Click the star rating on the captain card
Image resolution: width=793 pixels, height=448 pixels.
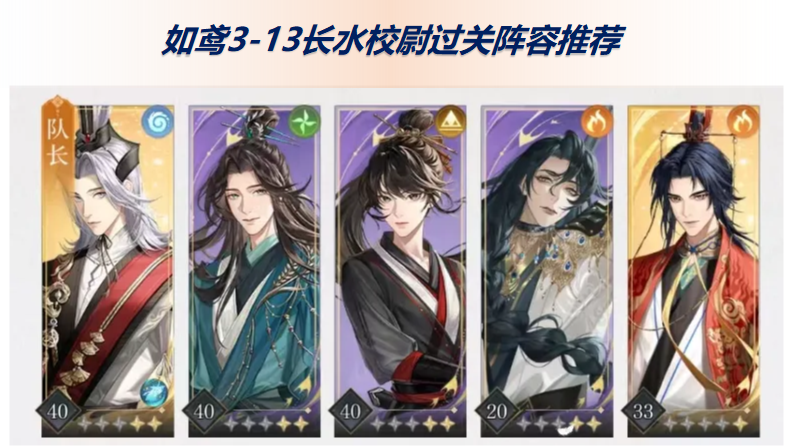coord(120,424)
